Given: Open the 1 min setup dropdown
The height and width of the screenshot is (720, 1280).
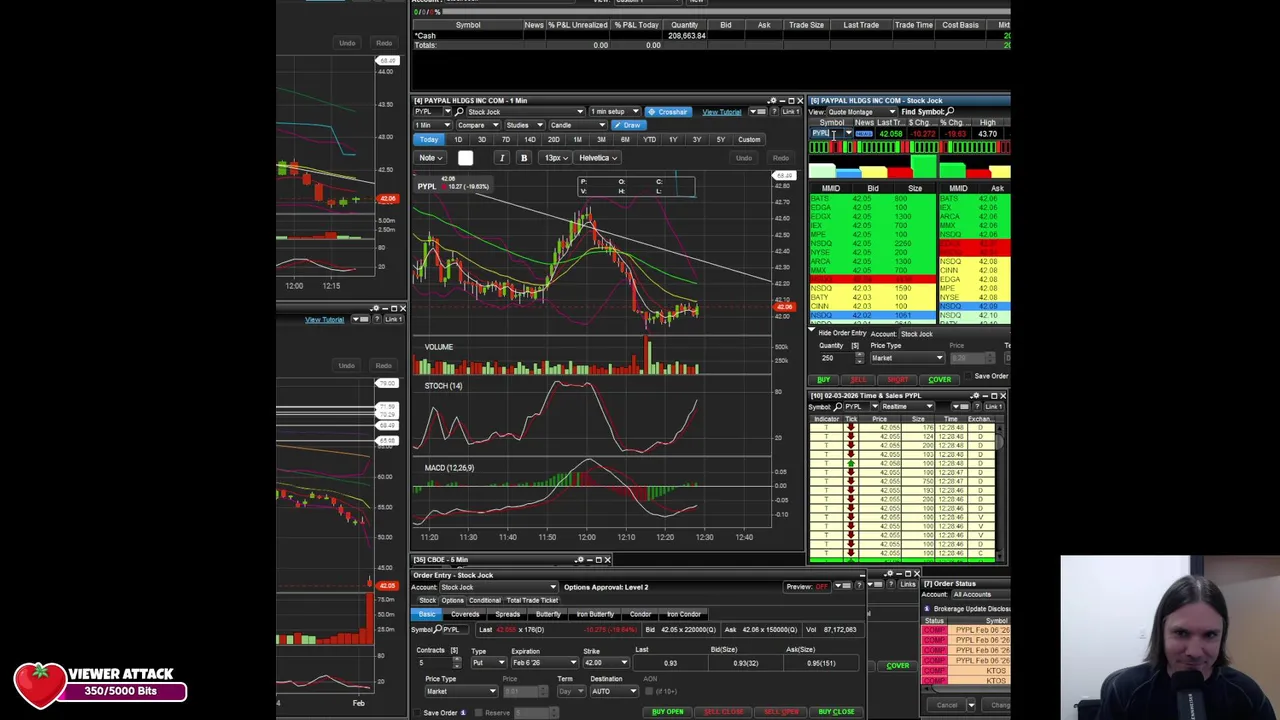Looking at the screenshot, I should point(614,111).
